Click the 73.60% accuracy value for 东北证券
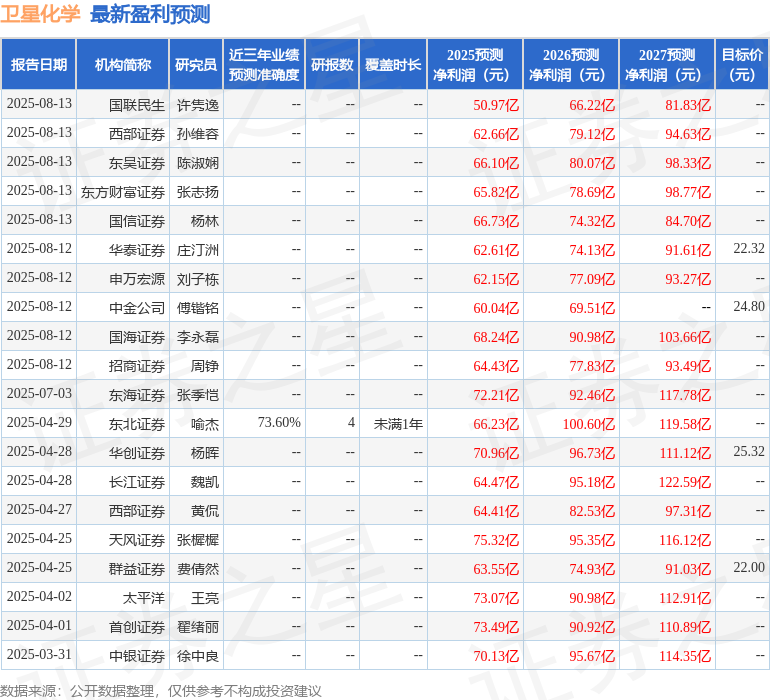This screenshot has height=700, width=770. [279, 423]
